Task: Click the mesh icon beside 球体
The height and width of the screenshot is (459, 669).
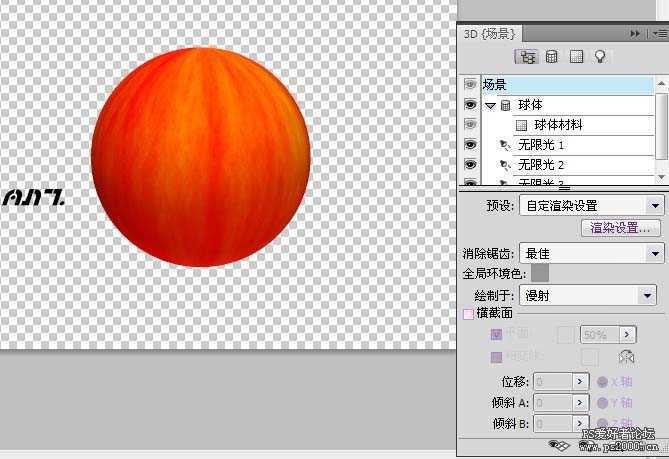Action: 505,105
